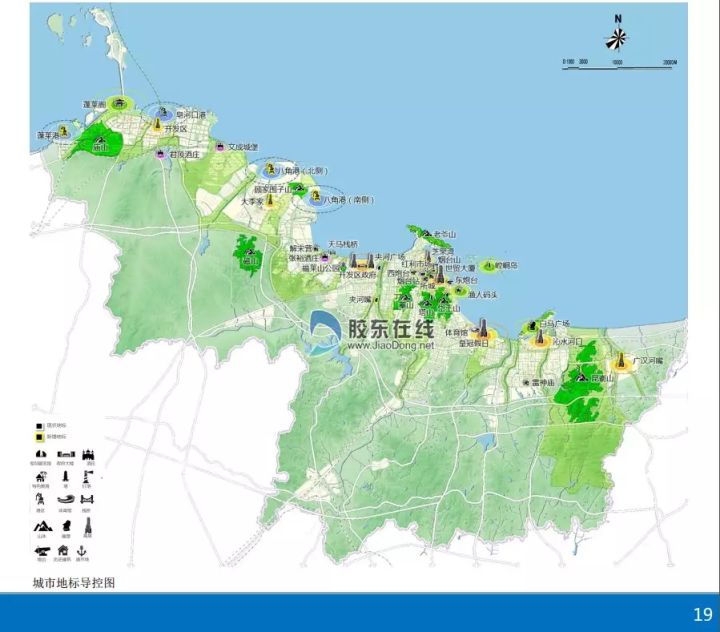Image resolution: width=720 pixels, height=632 pixels.
Task: Click the yellow-bordered legend square
Action: 39,437
